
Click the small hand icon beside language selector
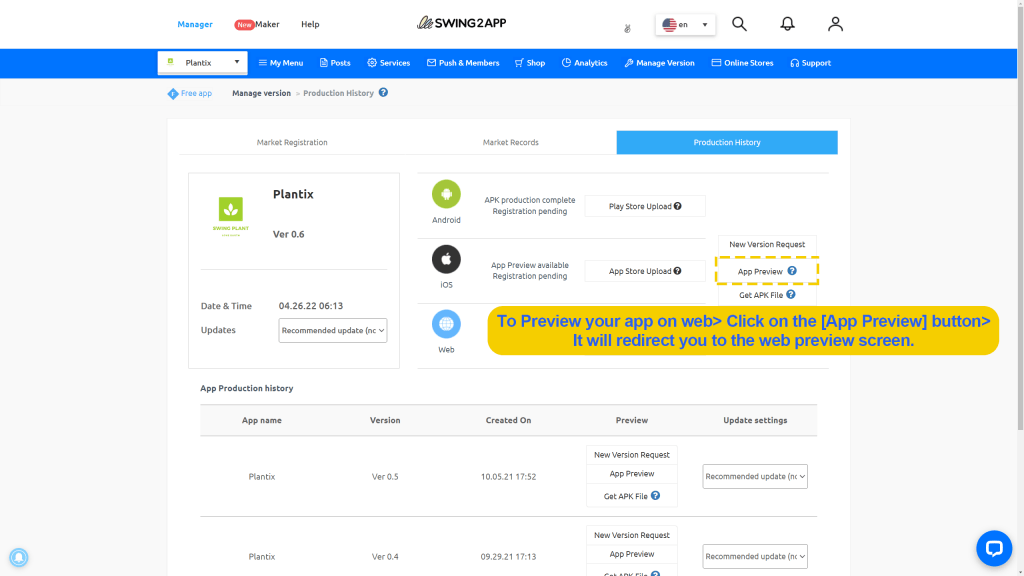[628, 28]
